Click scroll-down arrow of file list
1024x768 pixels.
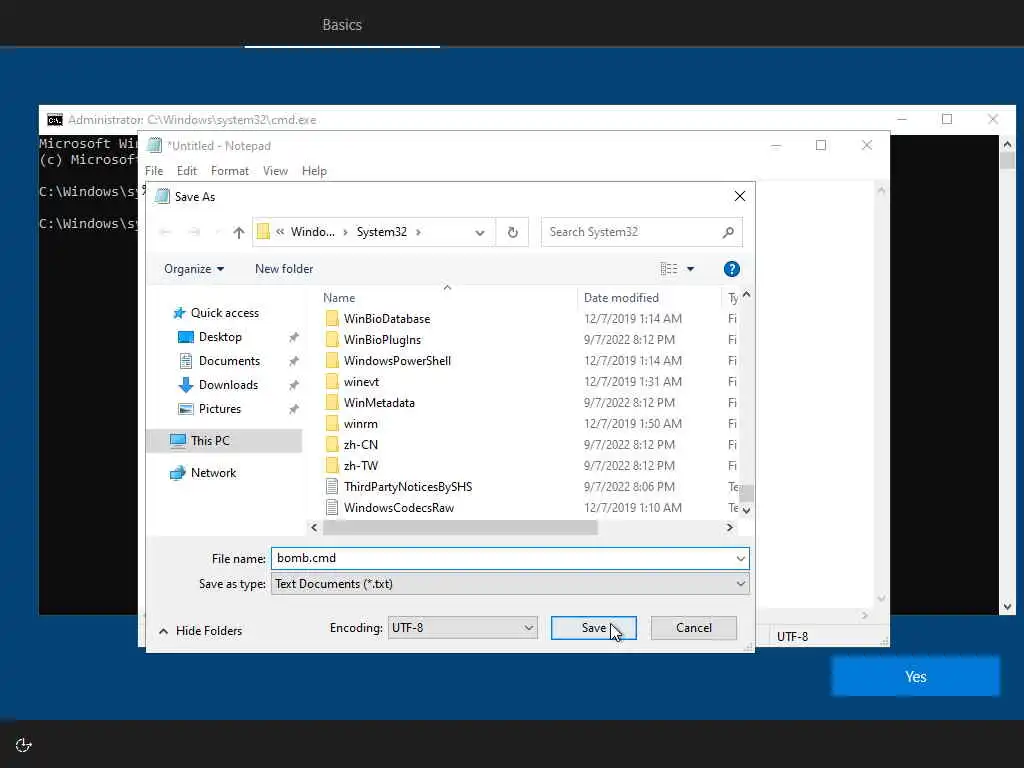coord(746,510)
